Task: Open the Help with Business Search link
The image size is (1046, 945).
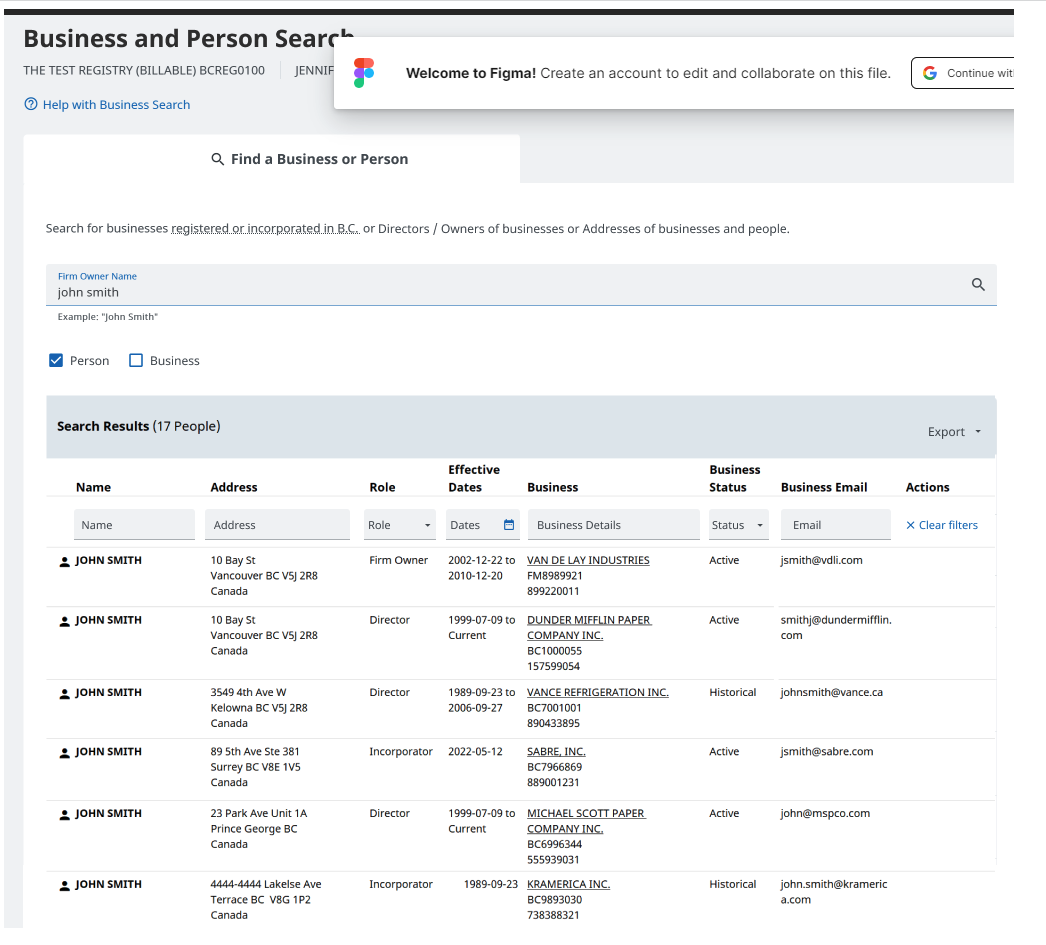Action: (115, 104)
